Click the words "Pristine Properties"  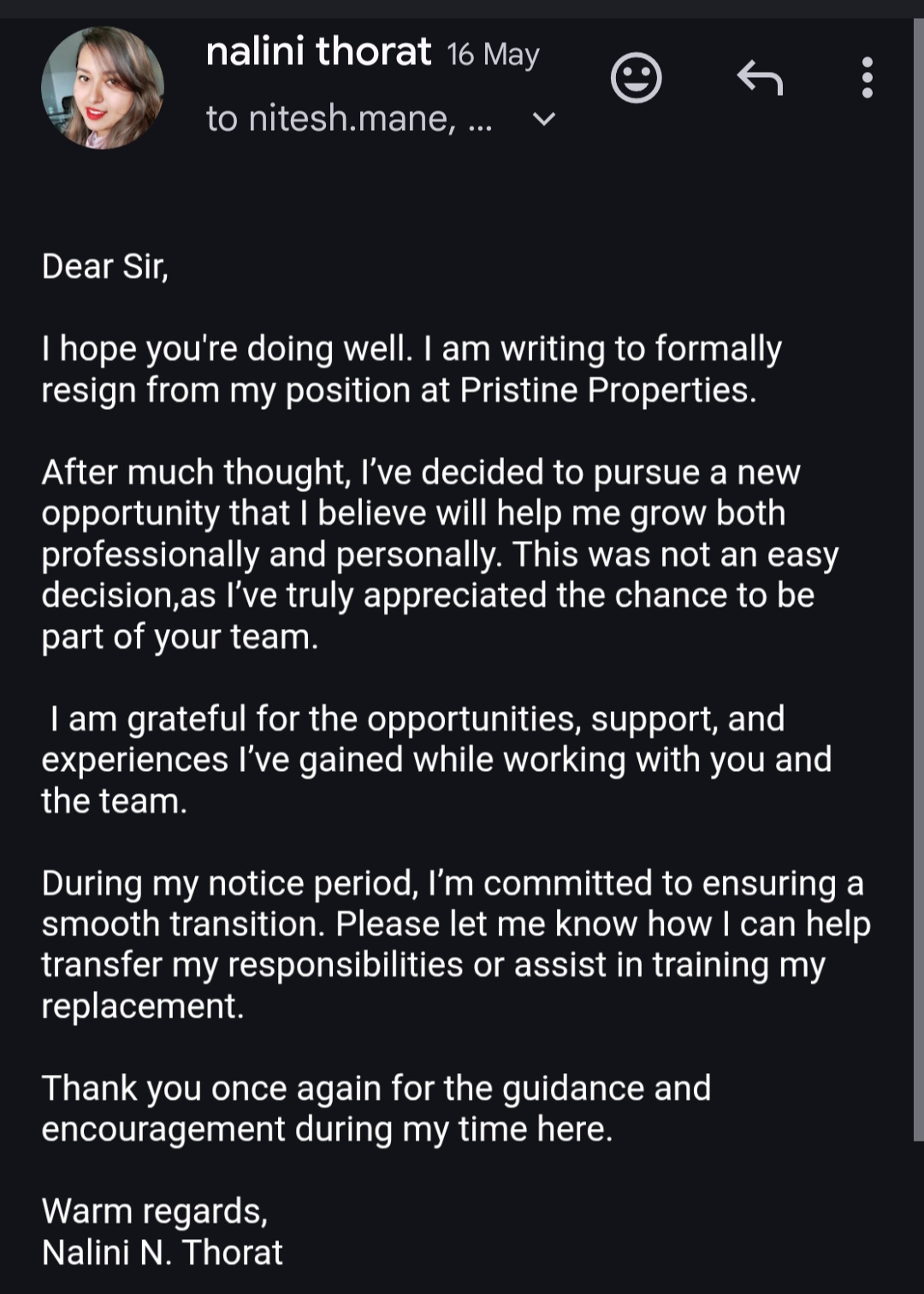pos(607,390)
